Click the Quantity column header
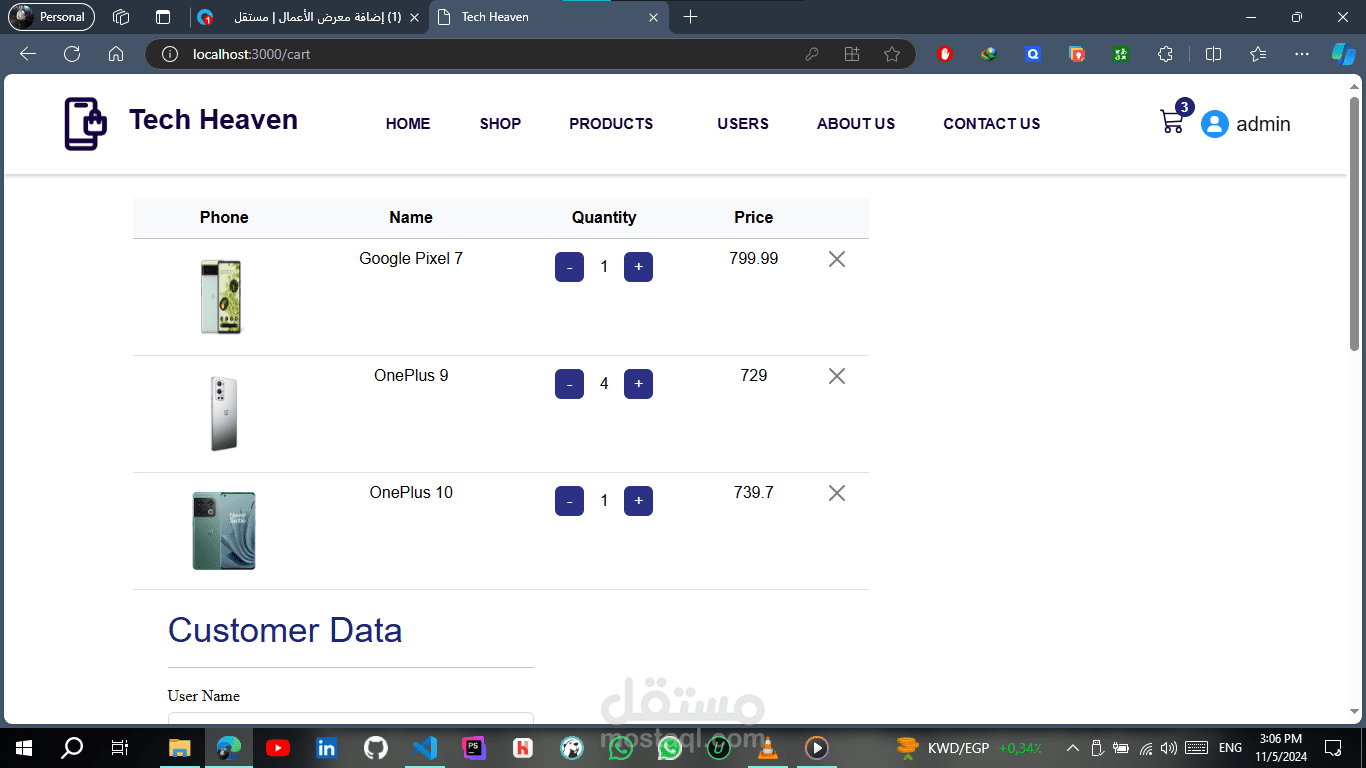Screen dimensions: 1366x768 click(x=604, y=218)
